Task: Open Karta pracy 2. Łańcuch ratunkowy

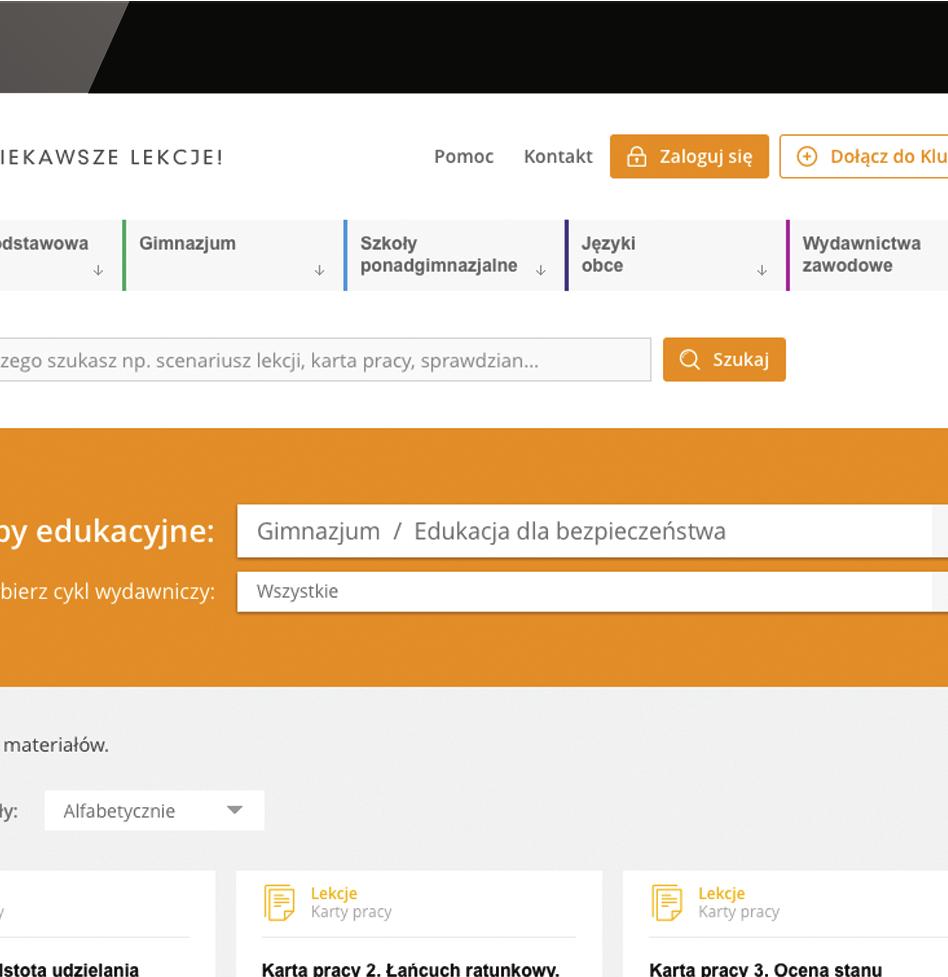Action: (x=410, y=969)
